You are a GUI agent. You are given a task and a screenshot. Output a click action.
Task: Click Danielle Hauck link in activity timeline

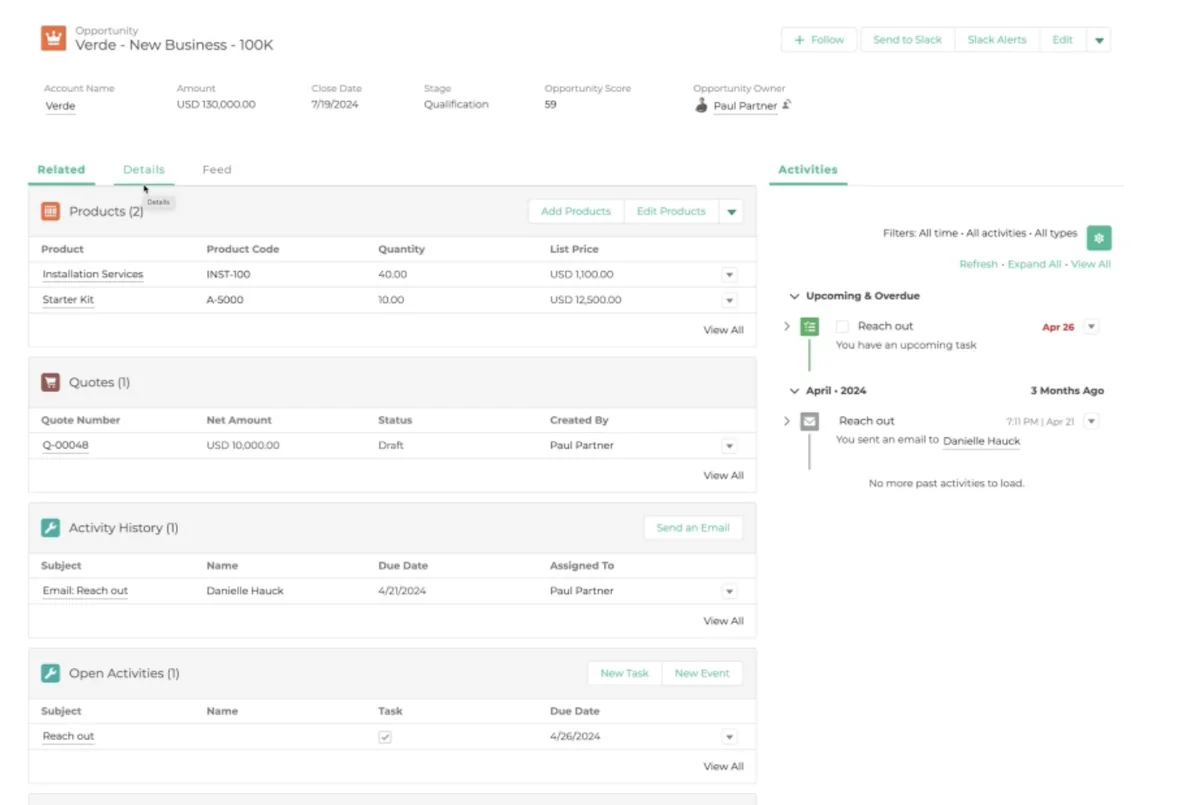point(981,440)
